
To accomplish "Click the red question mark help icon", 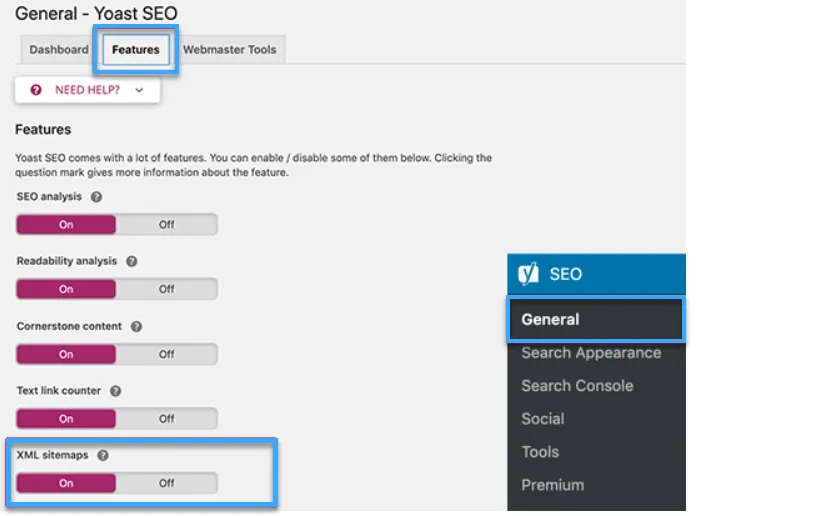I will click(36, 90).
